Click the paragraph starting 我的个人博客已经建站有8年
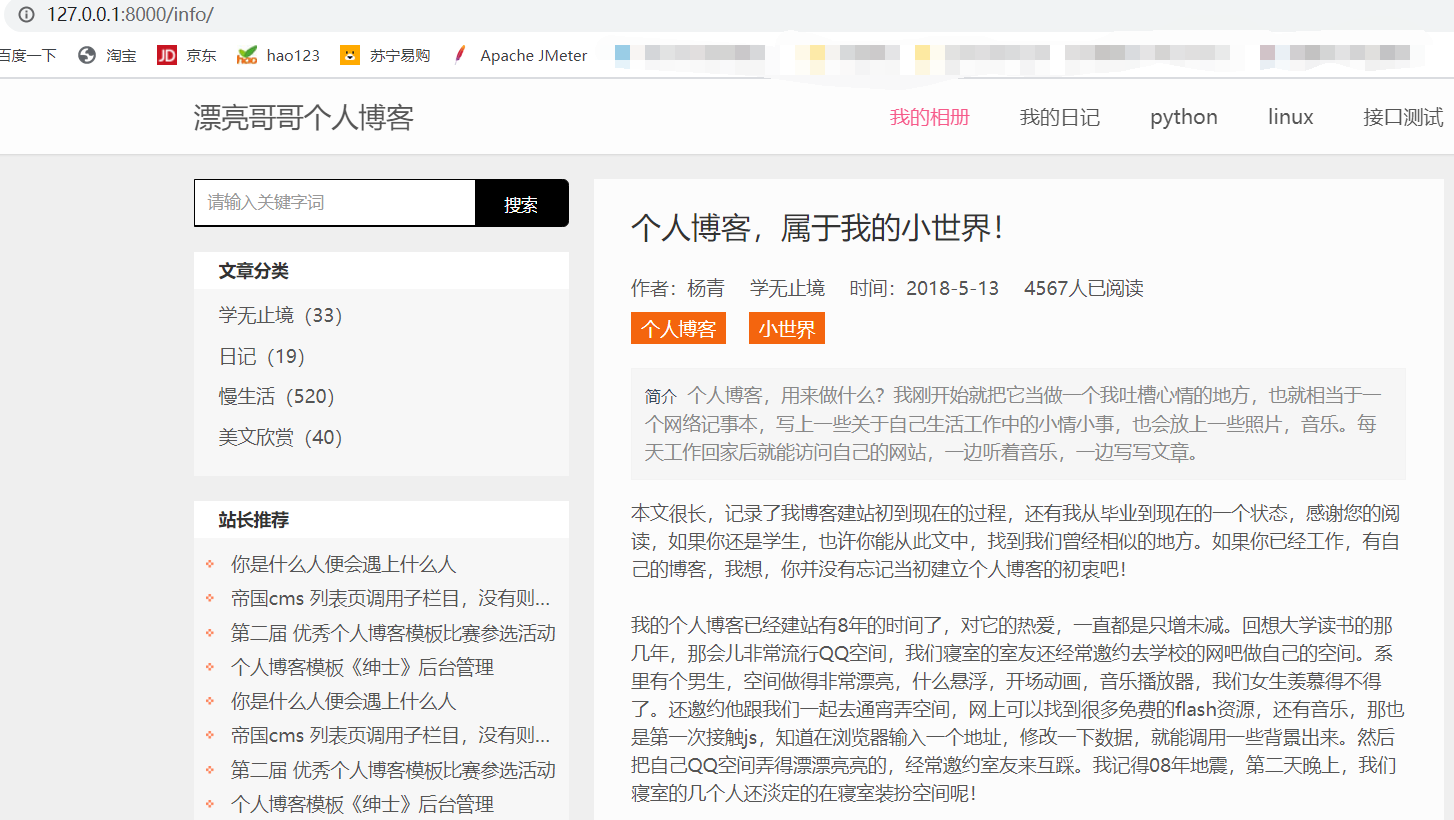1454x820 pixels. coord(1018,711)
